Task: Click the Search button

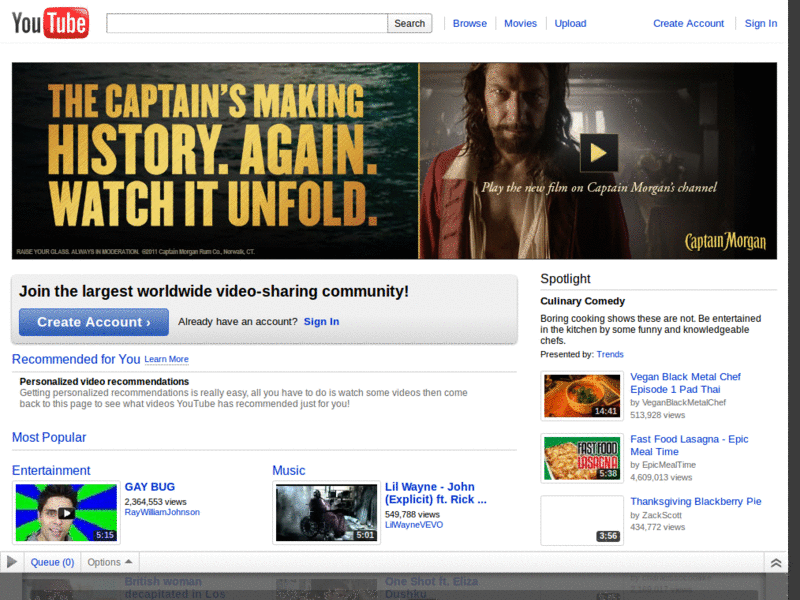Action: click(x=409, y=23)
